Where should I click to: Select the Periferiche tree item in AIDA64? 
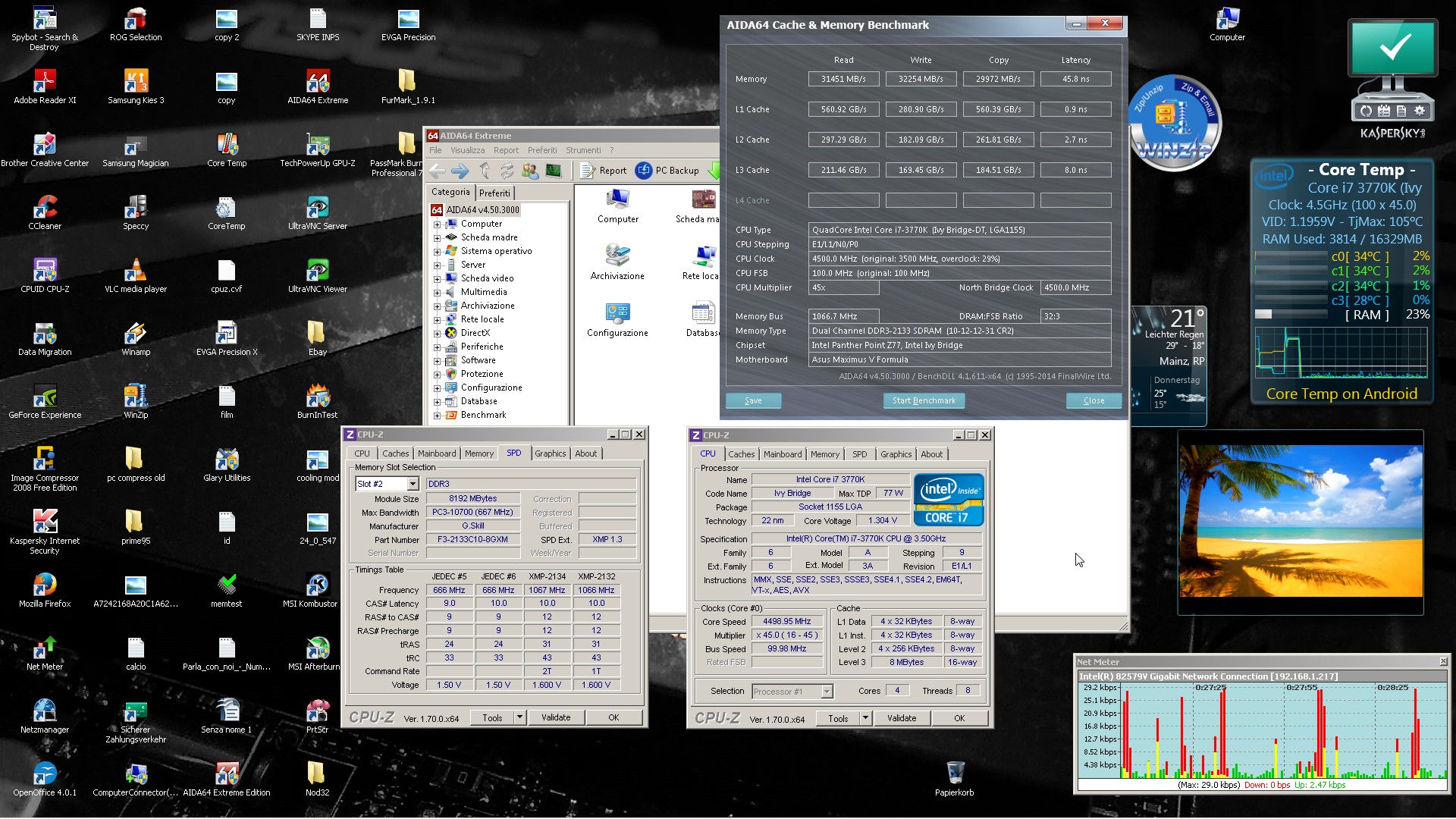pyautogui.click(x=482, y=347)
